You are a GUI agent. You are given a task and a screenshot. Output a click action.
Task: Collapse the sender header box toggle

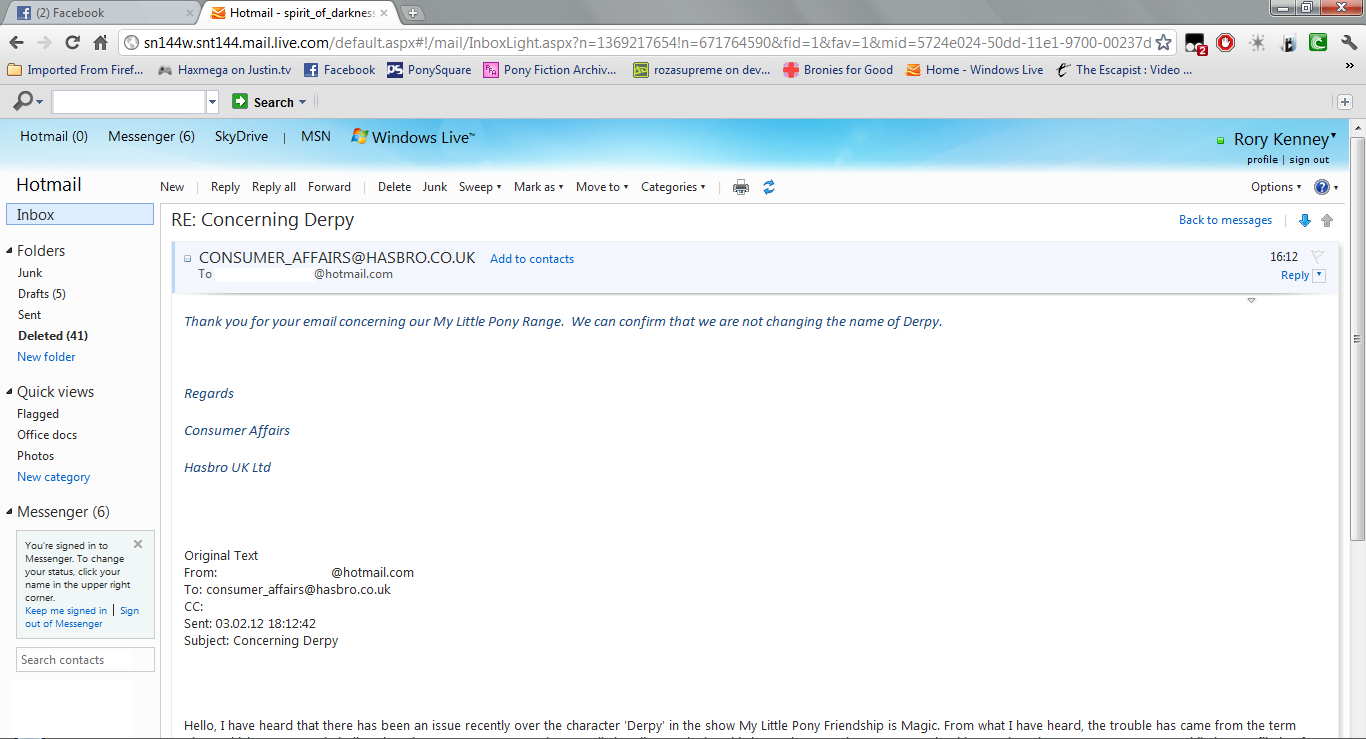pos(188,258)
